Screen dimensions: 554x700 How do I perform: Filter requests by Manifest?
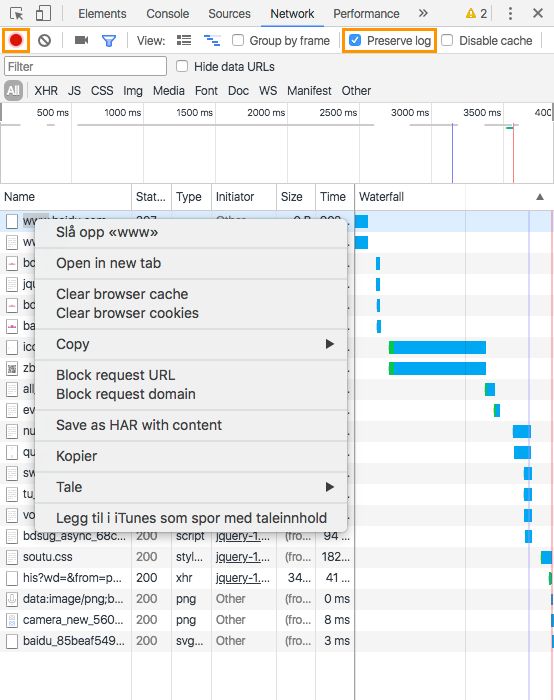click(x=309, y=91)
